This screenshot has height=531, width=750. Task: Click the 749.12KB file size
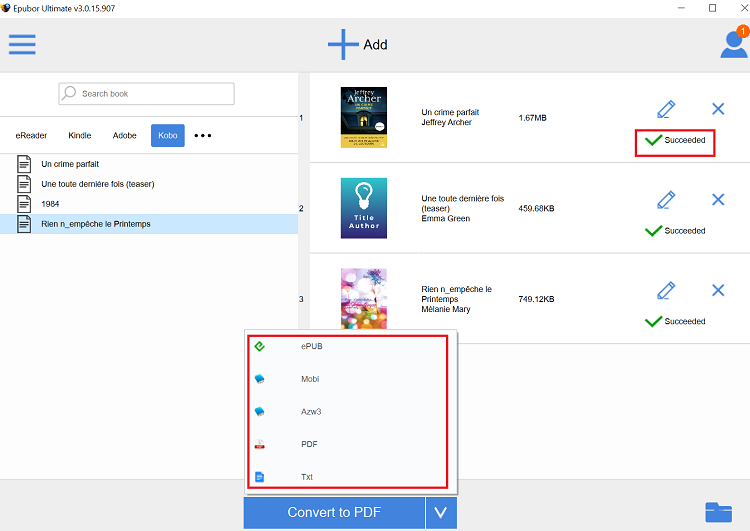(536, 299)
